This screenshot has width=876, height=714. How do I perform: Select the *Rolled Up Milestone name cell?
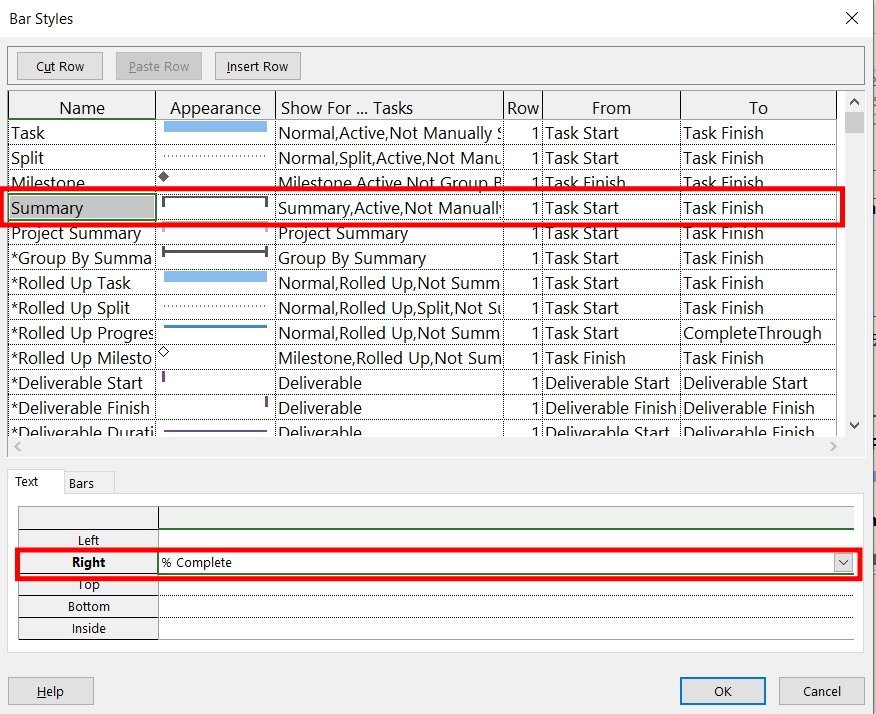click(x=82, y=358)
